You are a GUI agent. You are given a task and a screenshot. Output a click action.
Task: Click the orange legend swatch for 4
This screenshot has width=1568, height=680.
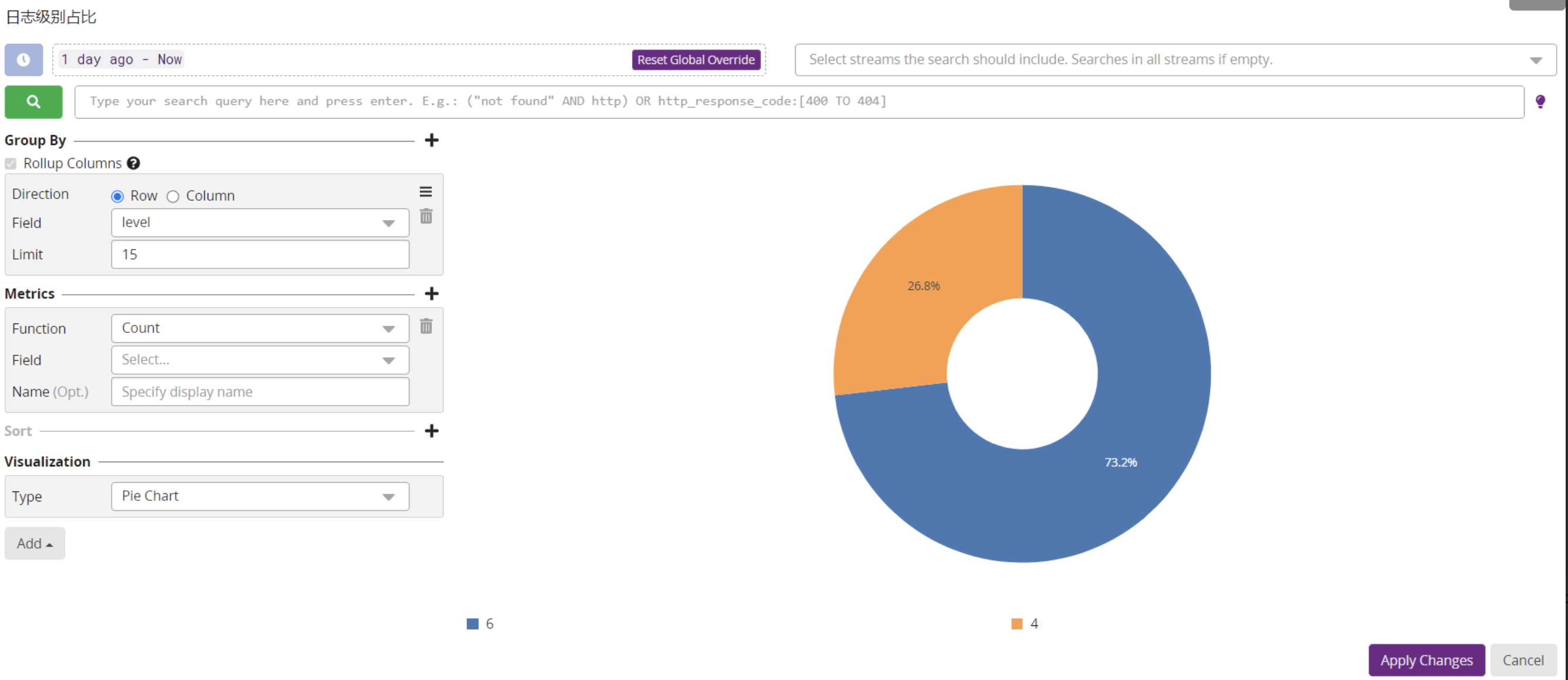1016,624
